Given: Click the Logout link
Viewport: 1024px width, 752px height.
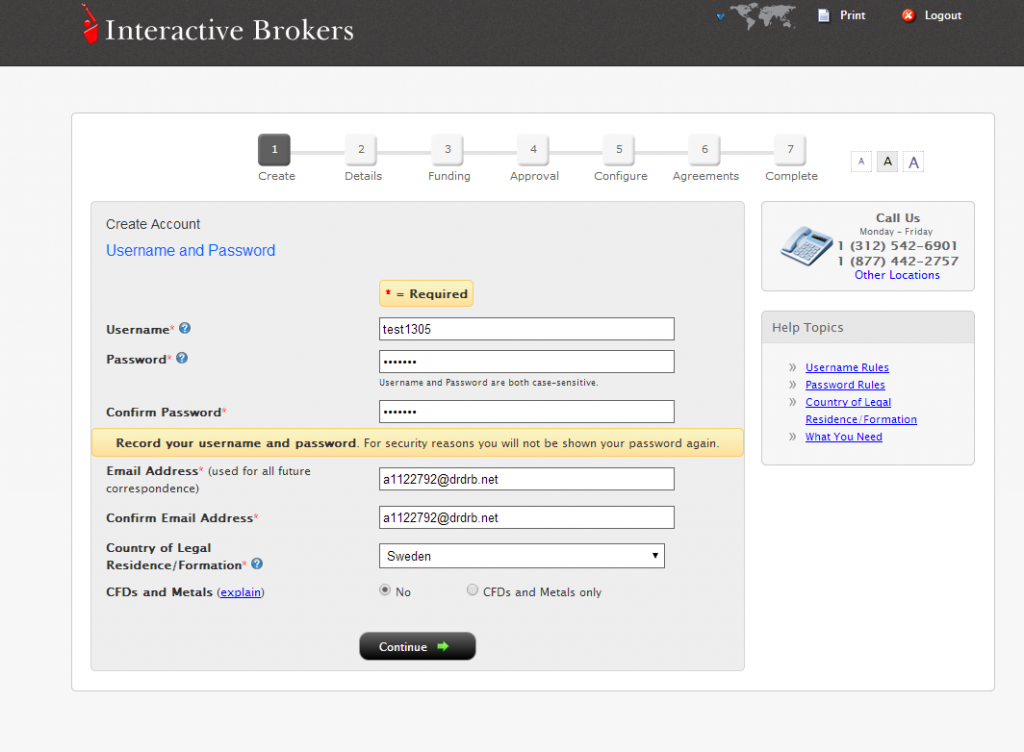Looking at the screenshot, I should click(x=942, y=15).
